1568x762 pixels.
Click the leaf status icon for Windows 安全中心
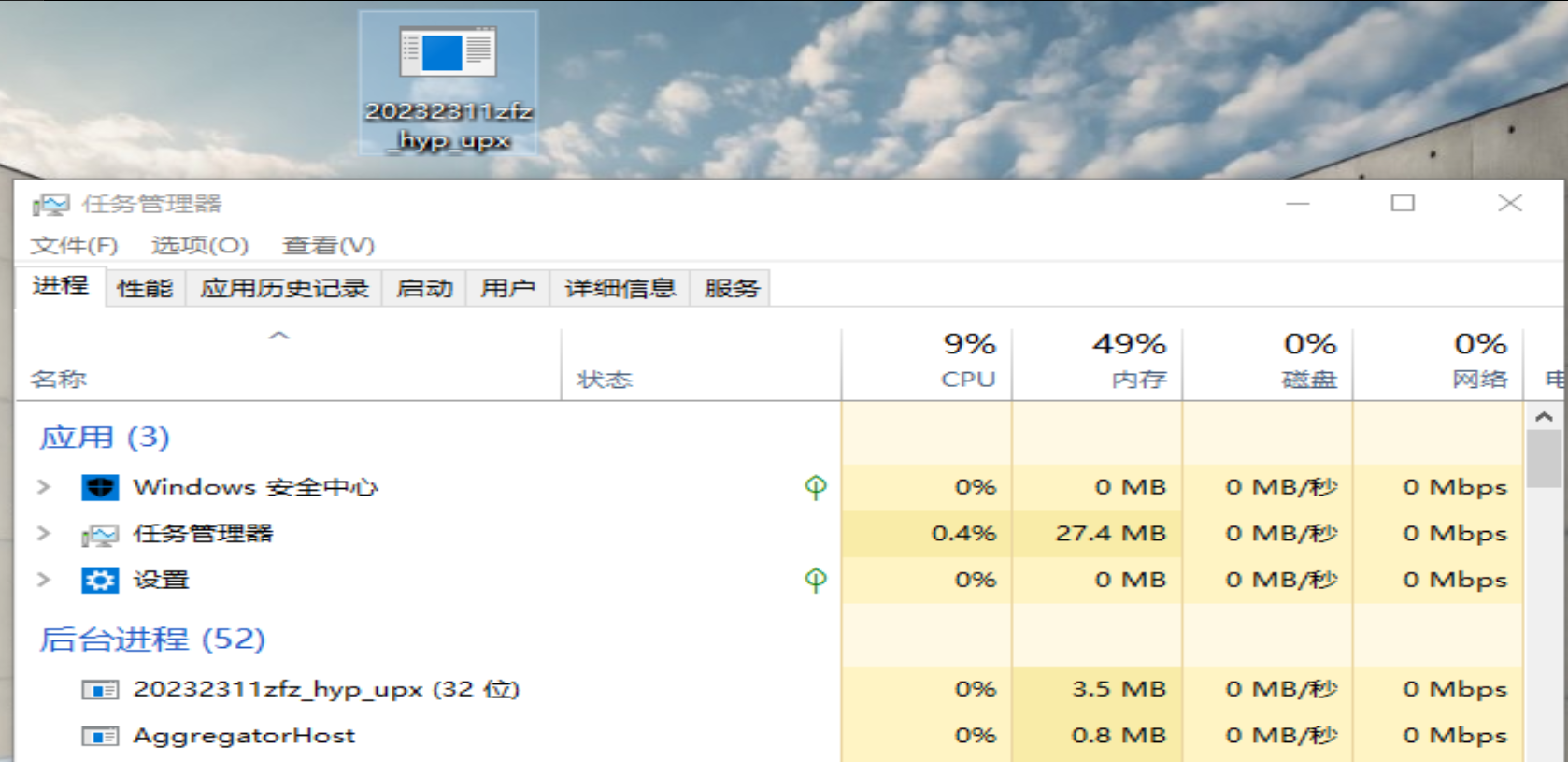816,487
